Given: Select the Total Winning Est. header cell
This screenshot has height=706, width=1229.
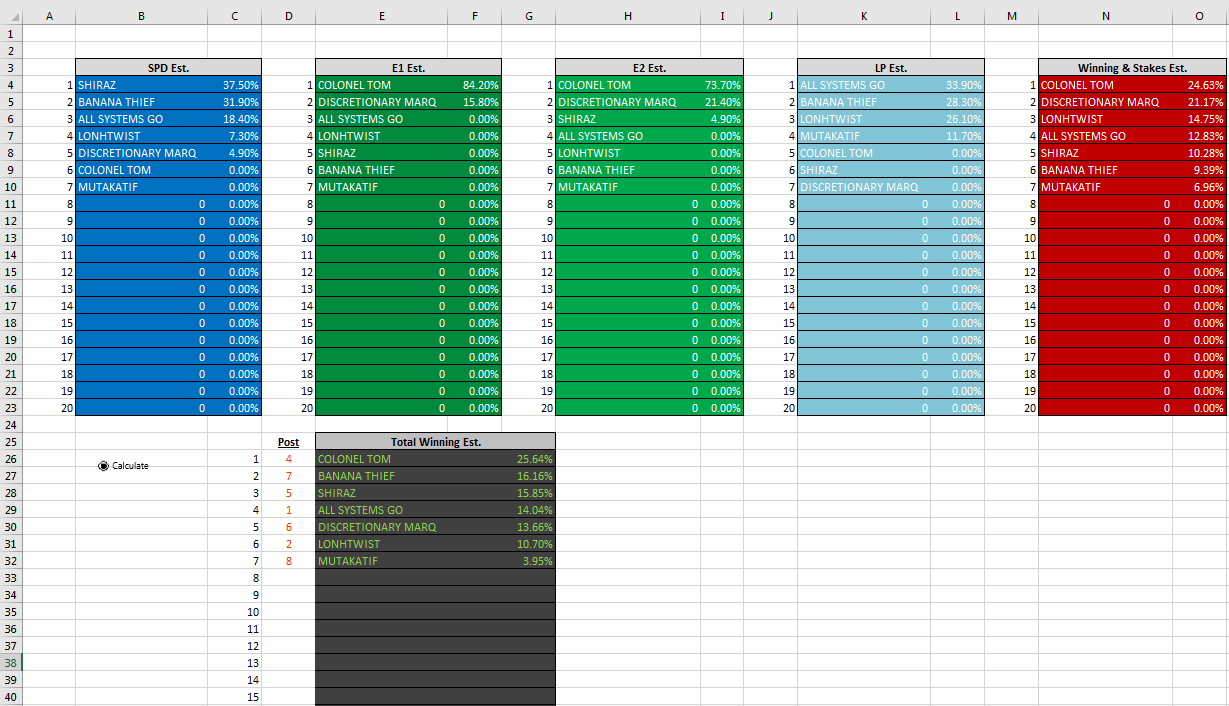Looking at the screenshot, I should 435,442.
